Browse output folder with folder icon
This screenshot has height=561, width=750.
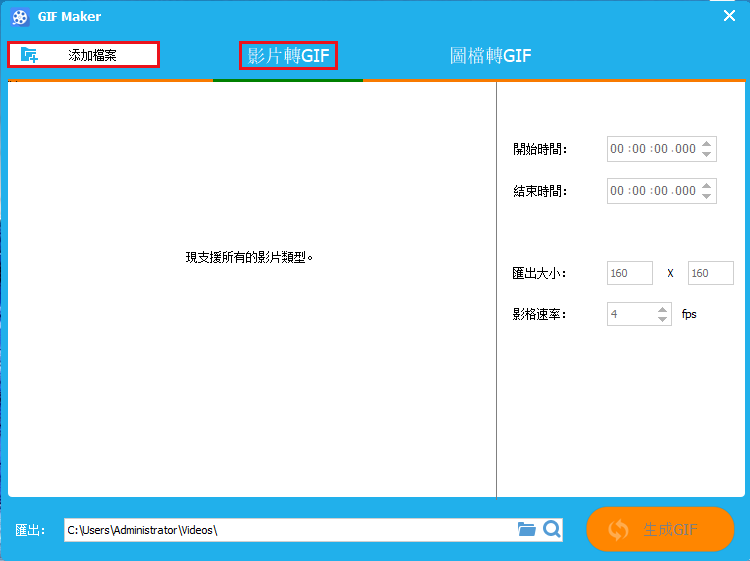526,529
